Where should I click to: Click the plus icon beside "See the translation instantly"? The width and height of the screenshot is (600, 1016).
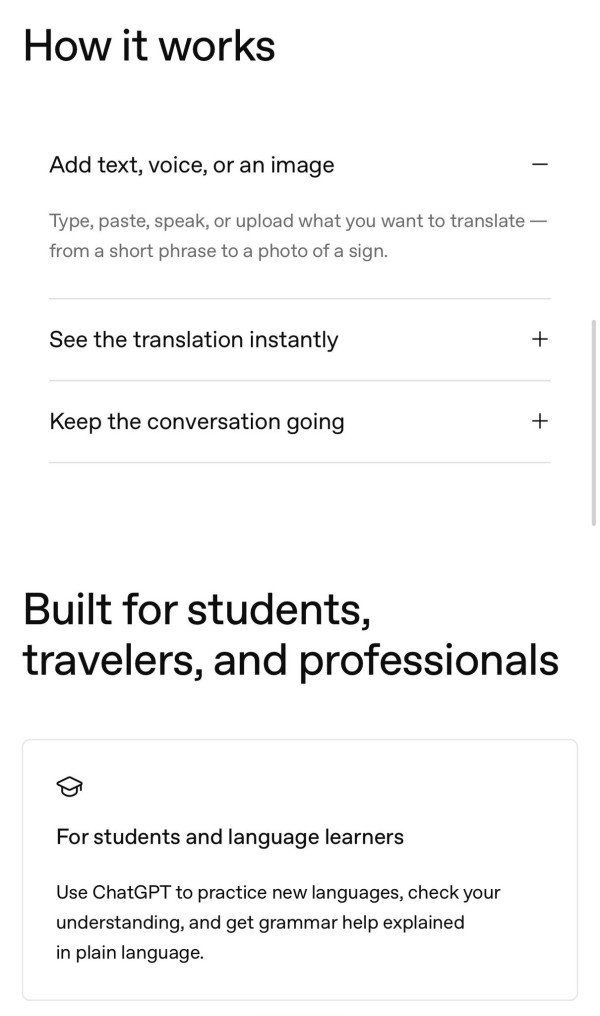coord(539,339)
